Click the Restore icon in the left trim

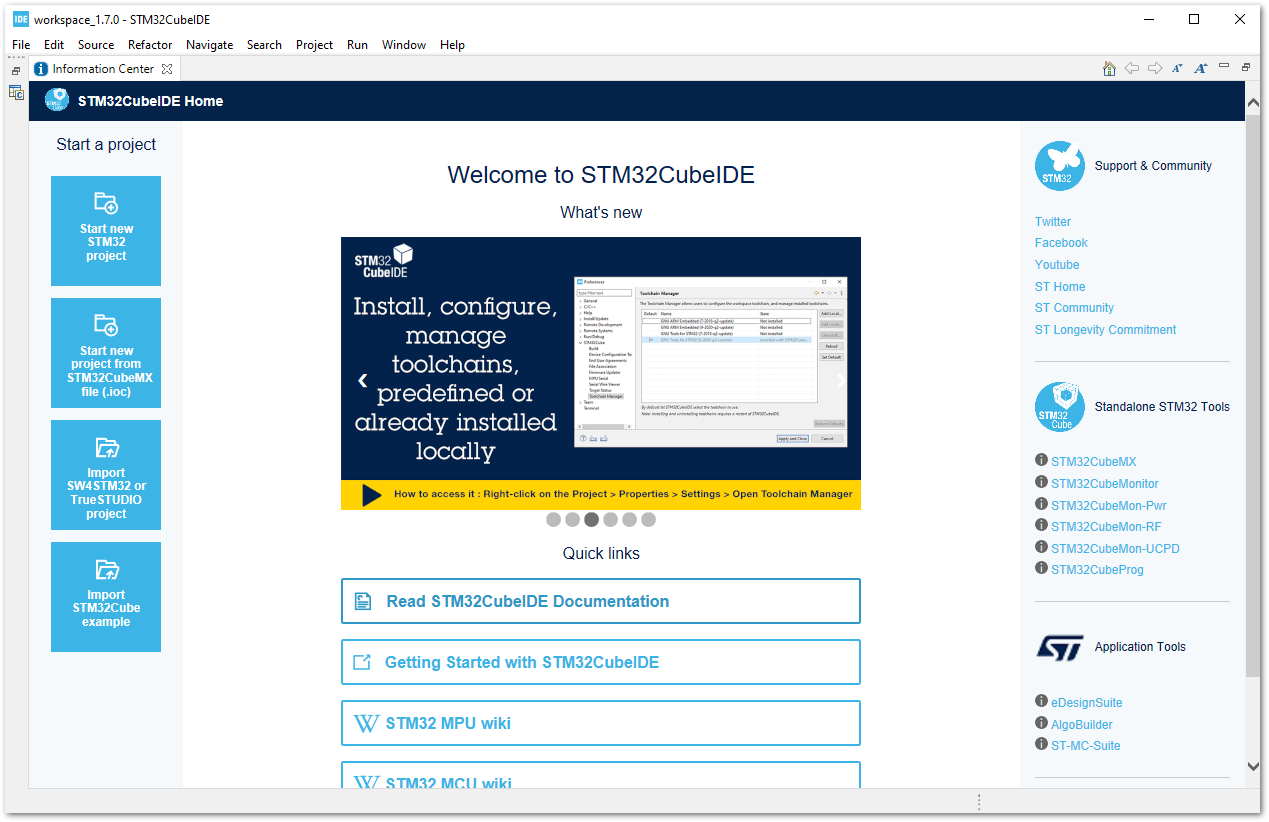pyautogui.click(x=16, y=71)
